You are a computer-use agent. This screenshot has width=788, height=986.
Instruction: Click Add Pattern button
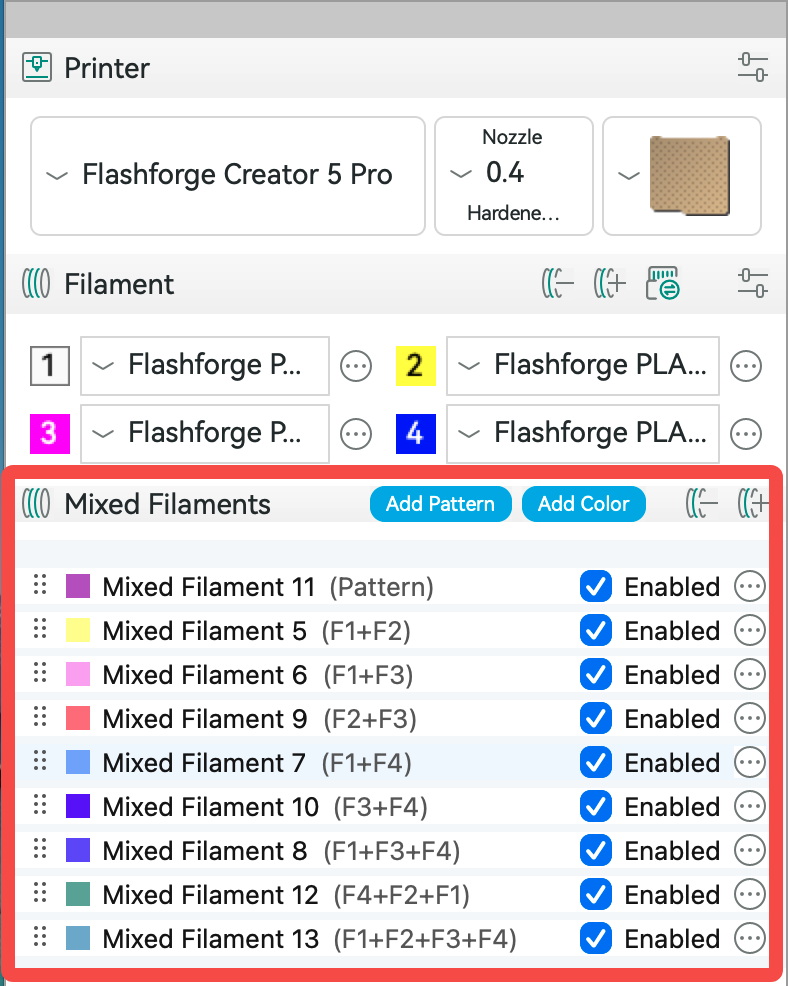(x=440, y=504)
